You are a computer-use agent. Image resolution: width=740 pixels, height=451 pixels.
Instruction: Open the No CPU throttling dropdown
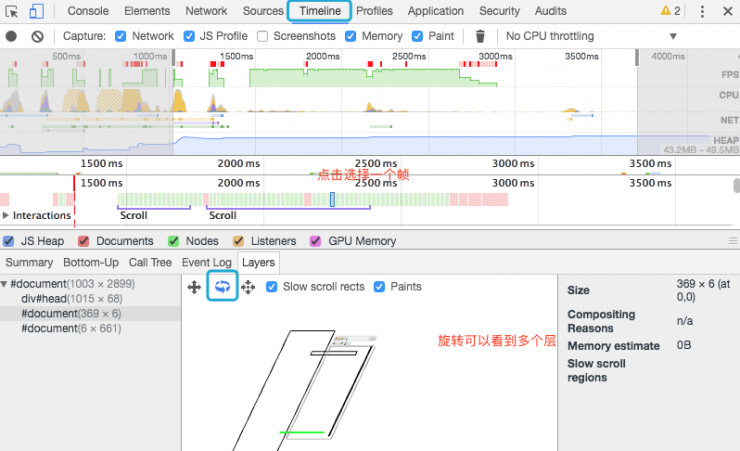click(x=590, y=36)
